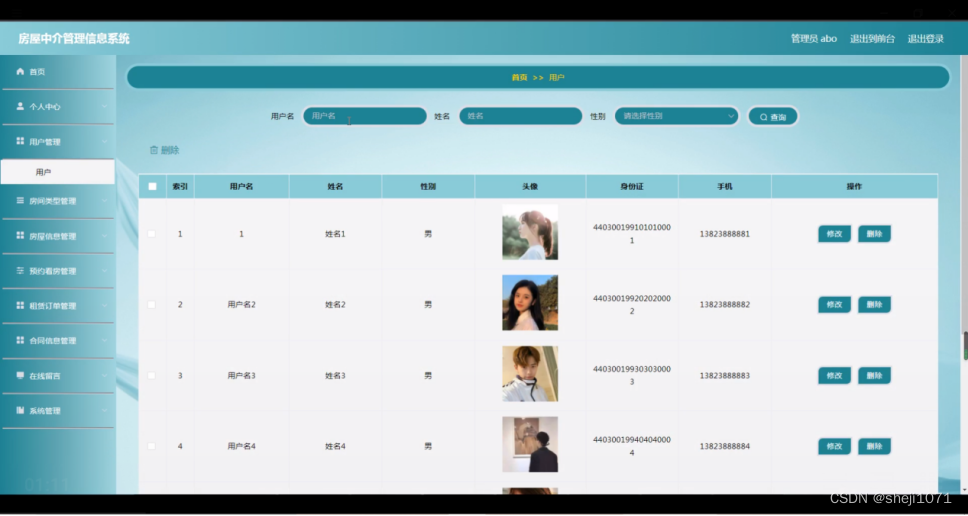The width and height of the screenshot is (968, 516).
Task: Expand the 系统管理 menu chevron
Action: coord(104,411)
